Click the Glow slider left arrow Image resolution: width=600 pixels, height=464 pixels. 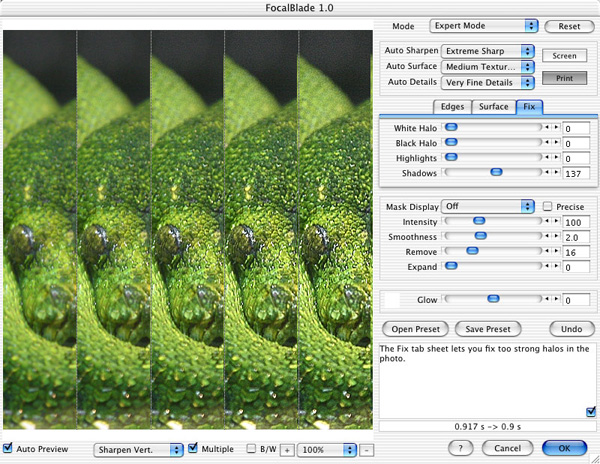tap(546, 299)
